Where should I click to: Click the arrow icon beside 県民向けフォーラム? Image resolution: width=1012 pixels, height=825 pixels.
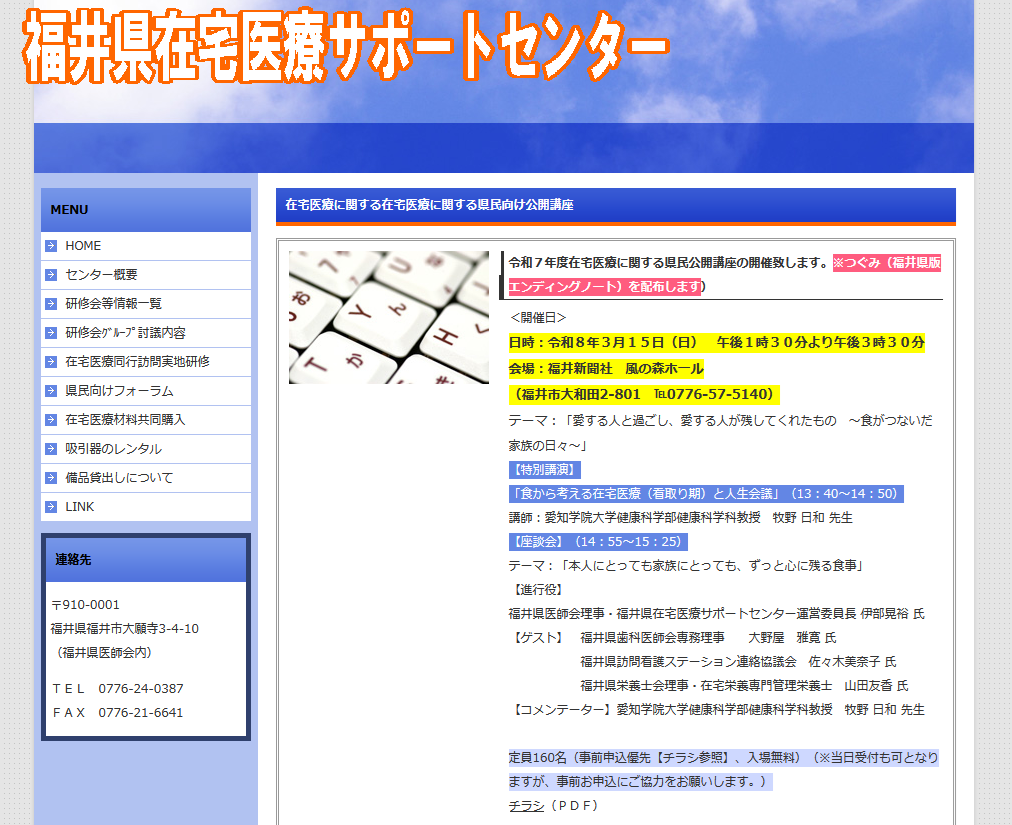coord(51,391)
